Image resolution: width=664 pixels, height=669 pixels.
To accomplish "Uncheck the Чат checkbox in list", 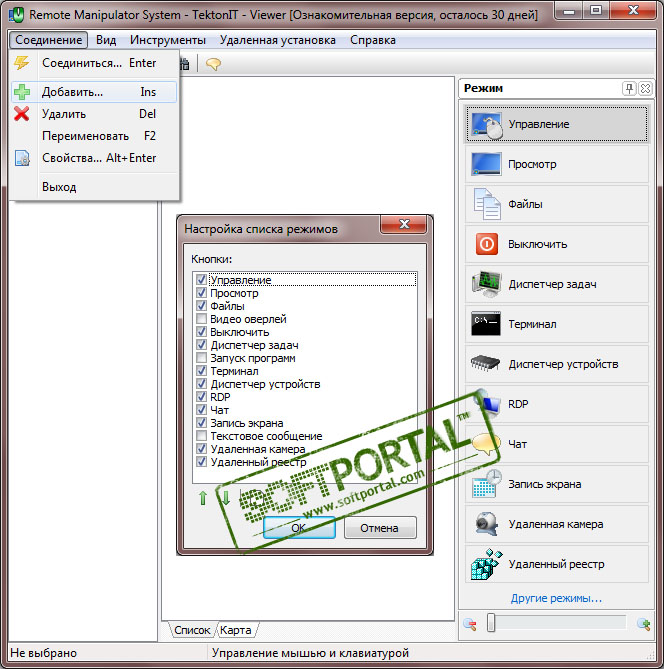I will (x=201, y=410).
